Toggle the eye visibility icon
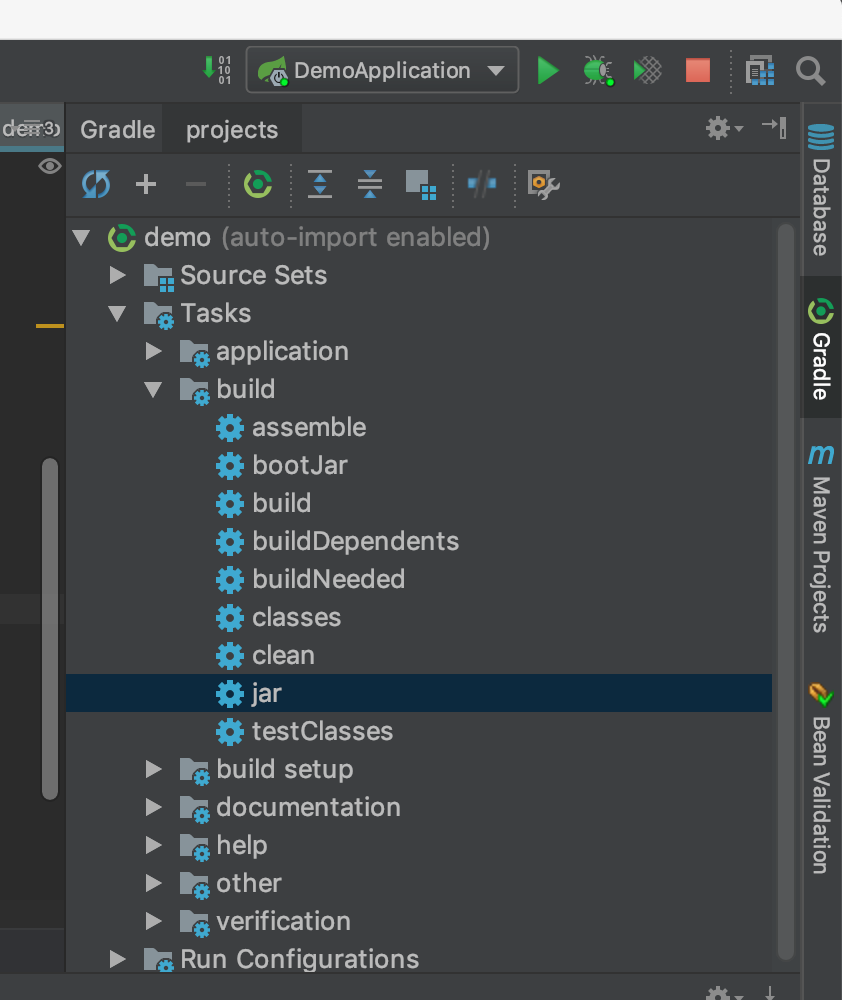The image size is (842, 1000). pyautogui.click(x=49, y=166)
